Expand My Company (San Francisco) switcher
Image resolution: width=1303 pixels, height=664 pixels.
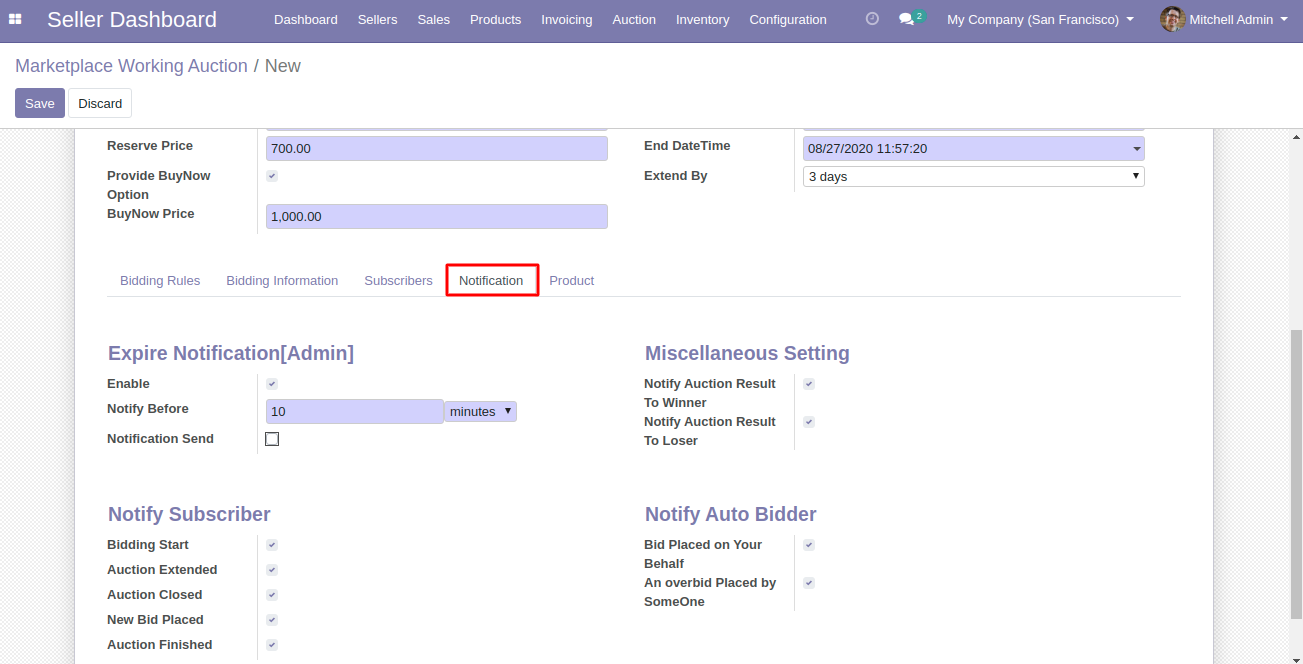[1040, 19]
